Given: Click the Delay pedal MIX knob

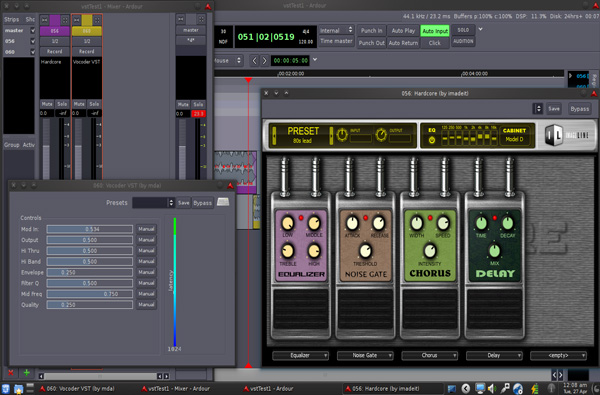Looking at the screenshot, I should point(494,251).
